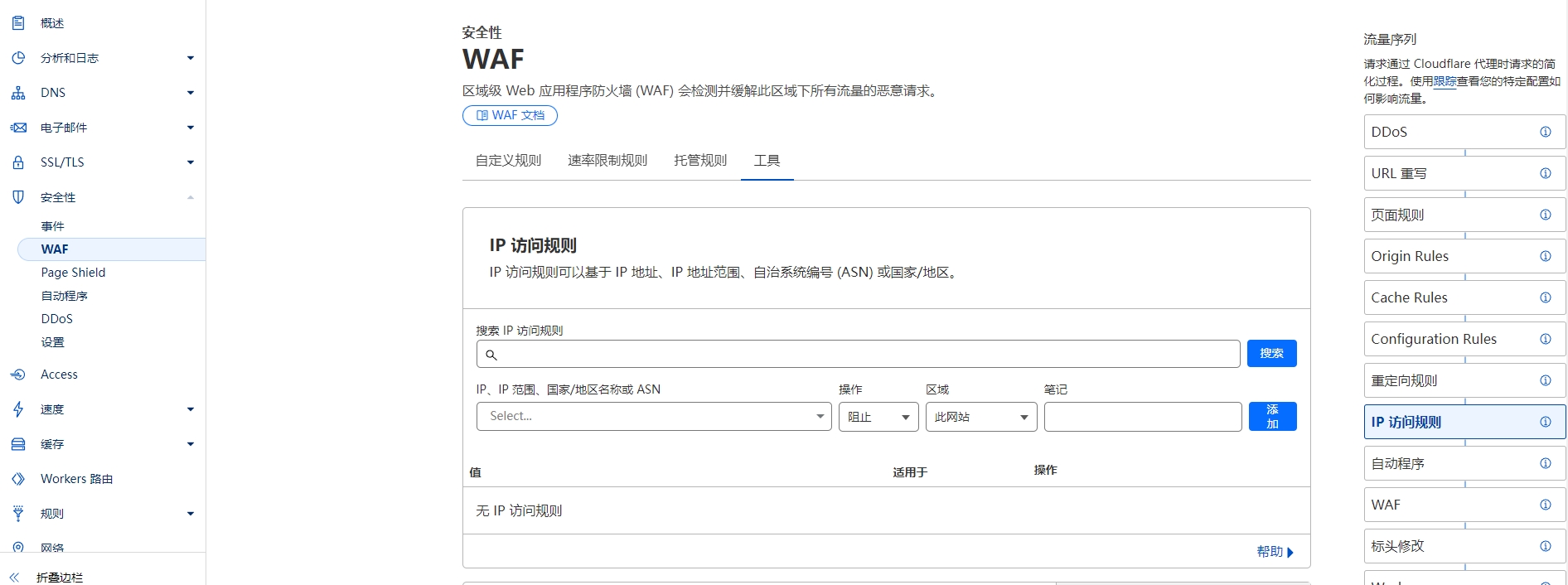Expand the SSL/TLS sidebar section
This screenshot has height=585, width=1568.
point(191,162)
